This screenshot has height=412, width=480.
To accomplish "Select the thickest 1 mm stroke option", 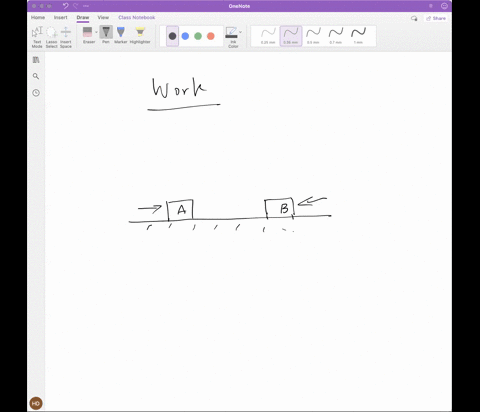I will [358, 36].
